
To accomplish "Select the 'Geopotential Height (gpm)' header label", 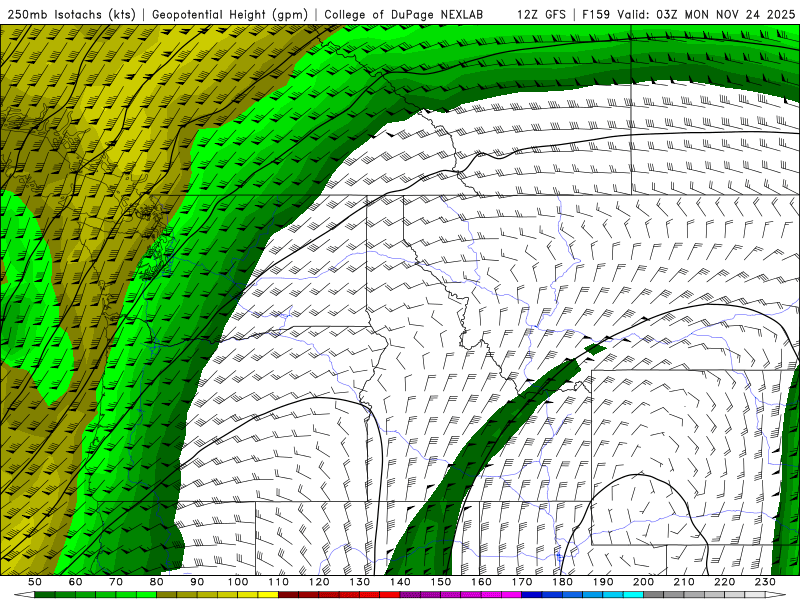I will pyautogui.click(x=230, y=15).
